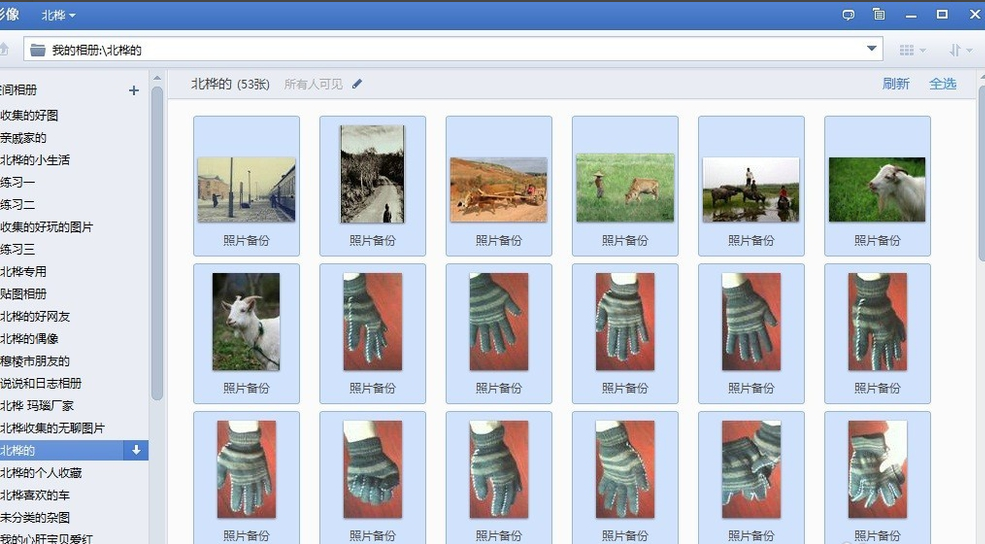Click the clipboard list icon in title bar
The width and height of the screenshot is (985, 544).
point(878,15)
